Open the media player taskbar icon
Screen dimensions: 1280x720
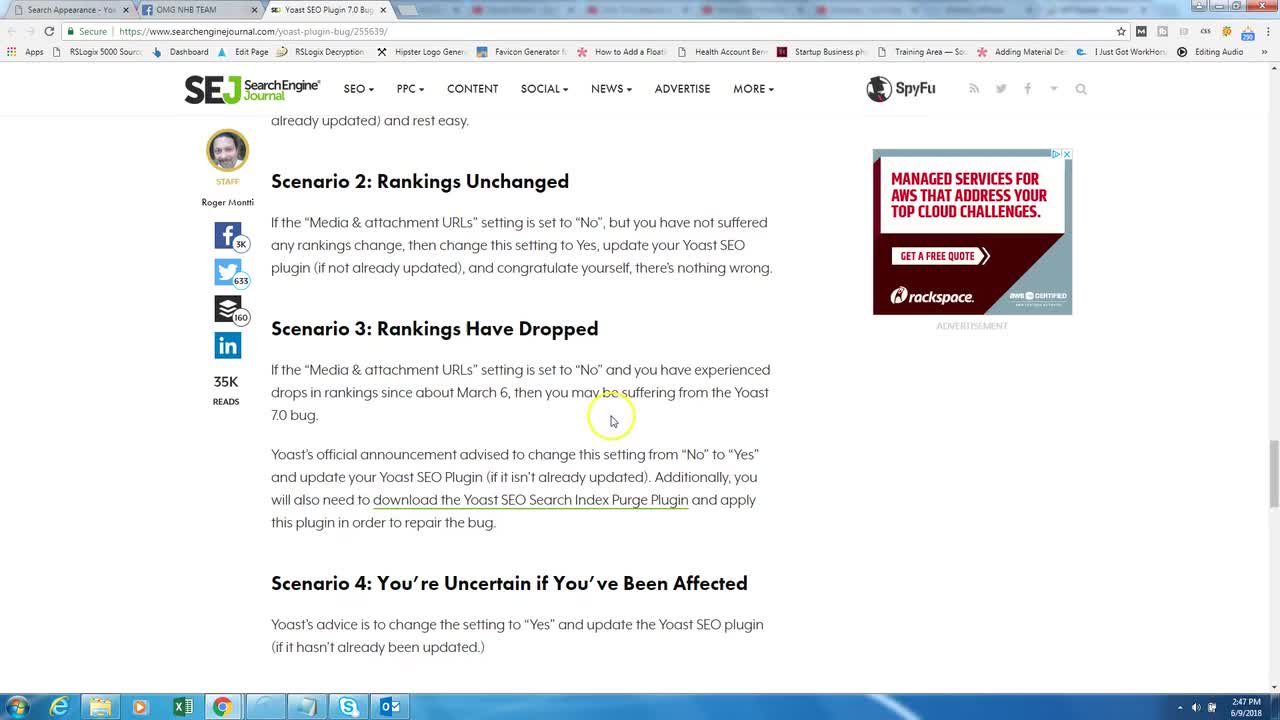pos(140,707)
